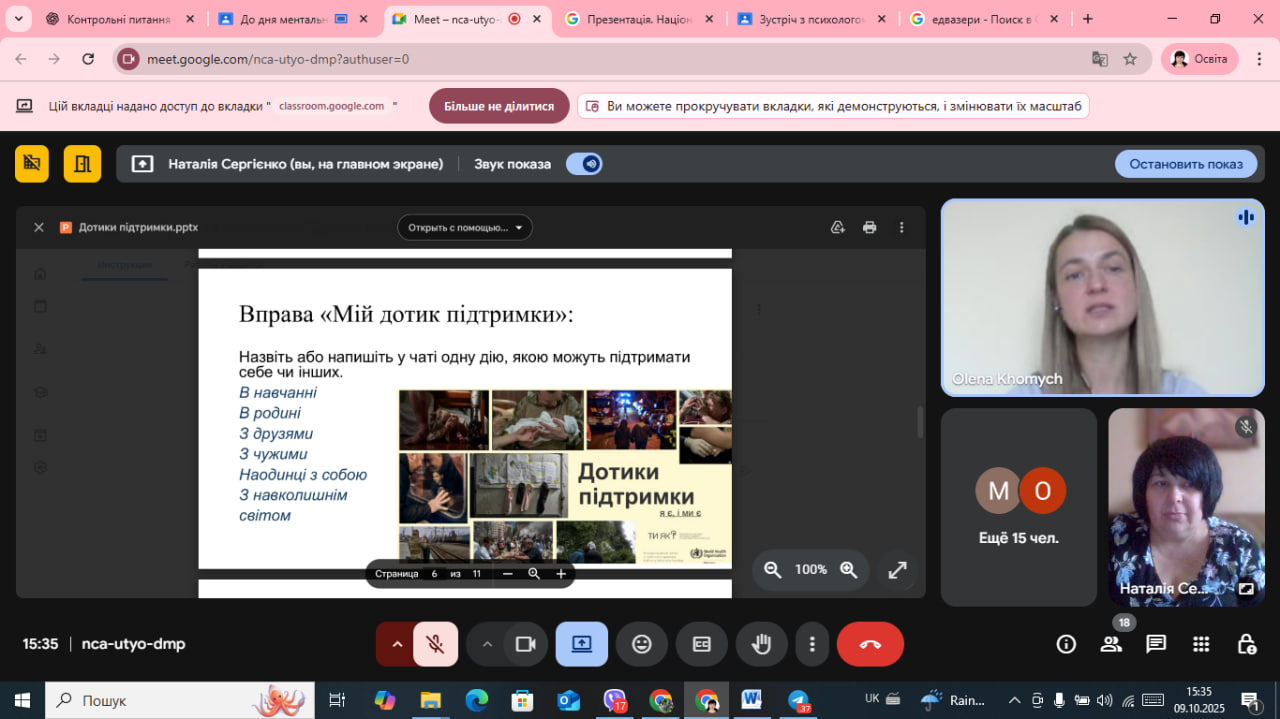The height and width of the screenshot is (719, 1280).
Task: Print the presentation with the printer icon
Action: [x=869, y=227]
